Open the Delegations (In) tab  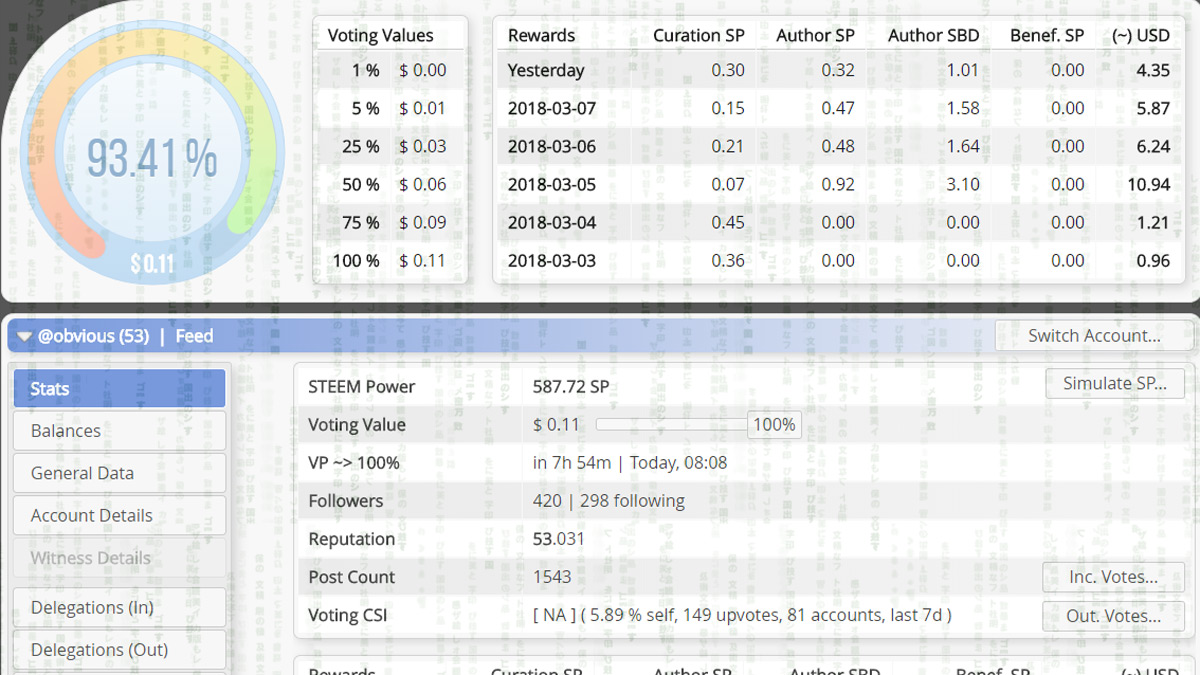coord(119,608)
